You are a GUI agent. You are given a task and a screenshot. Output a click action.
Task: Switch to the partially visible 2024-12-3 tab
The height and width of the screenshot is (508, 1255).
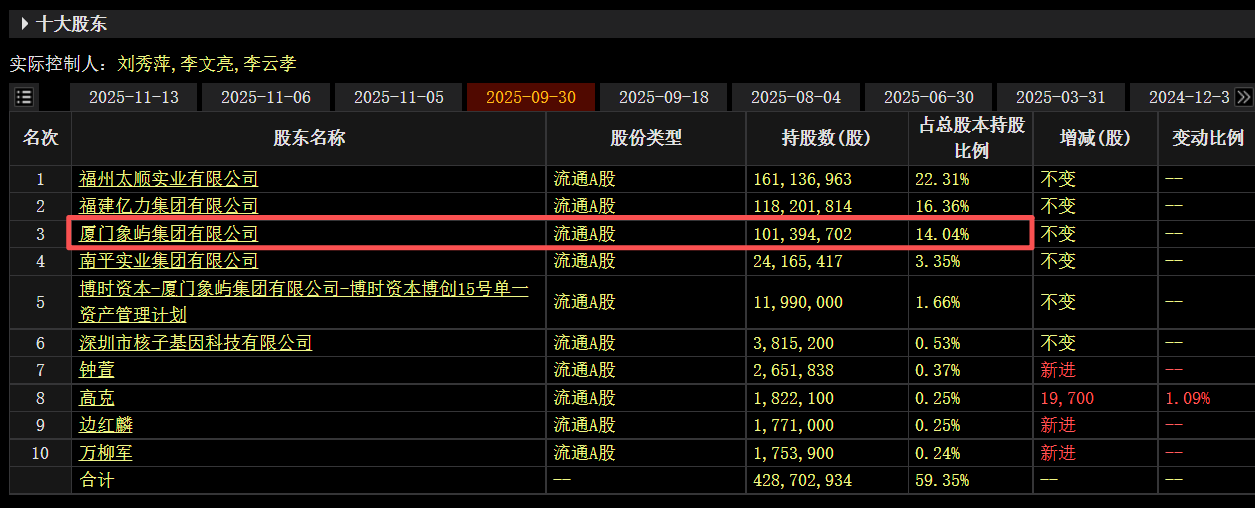coord(1183,97)
